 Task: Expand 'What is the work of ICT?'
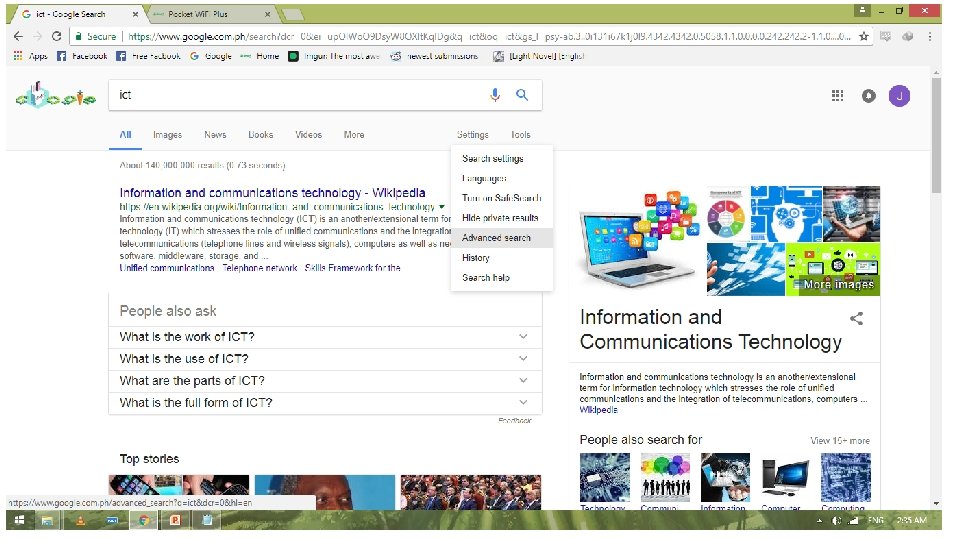tap(325, 337)
